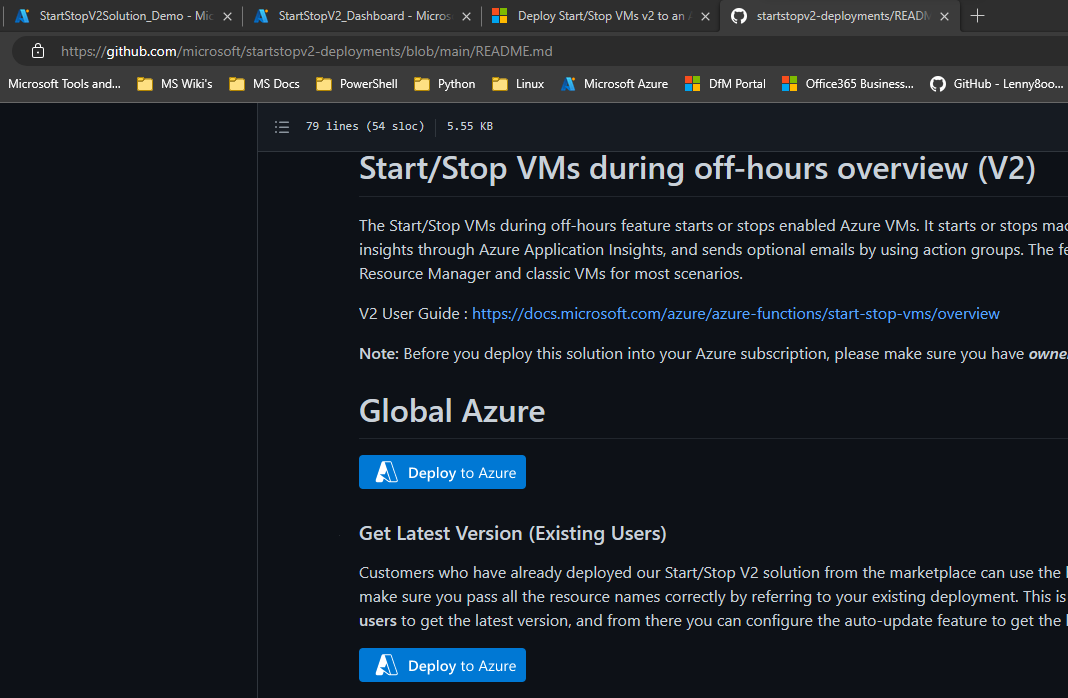This screenshot has width=1068, height=698.
Task: Click the table of contents icon near line count
Action: point(281,126)
